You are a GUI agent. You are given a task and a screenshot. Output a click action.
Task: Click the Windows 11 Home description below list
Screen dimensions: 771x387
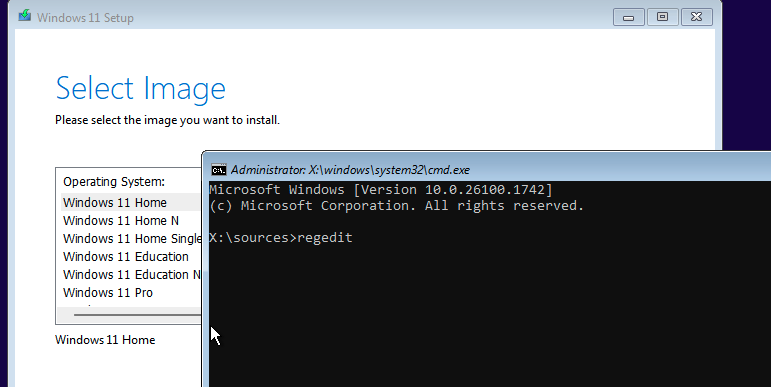click(105, 340)
